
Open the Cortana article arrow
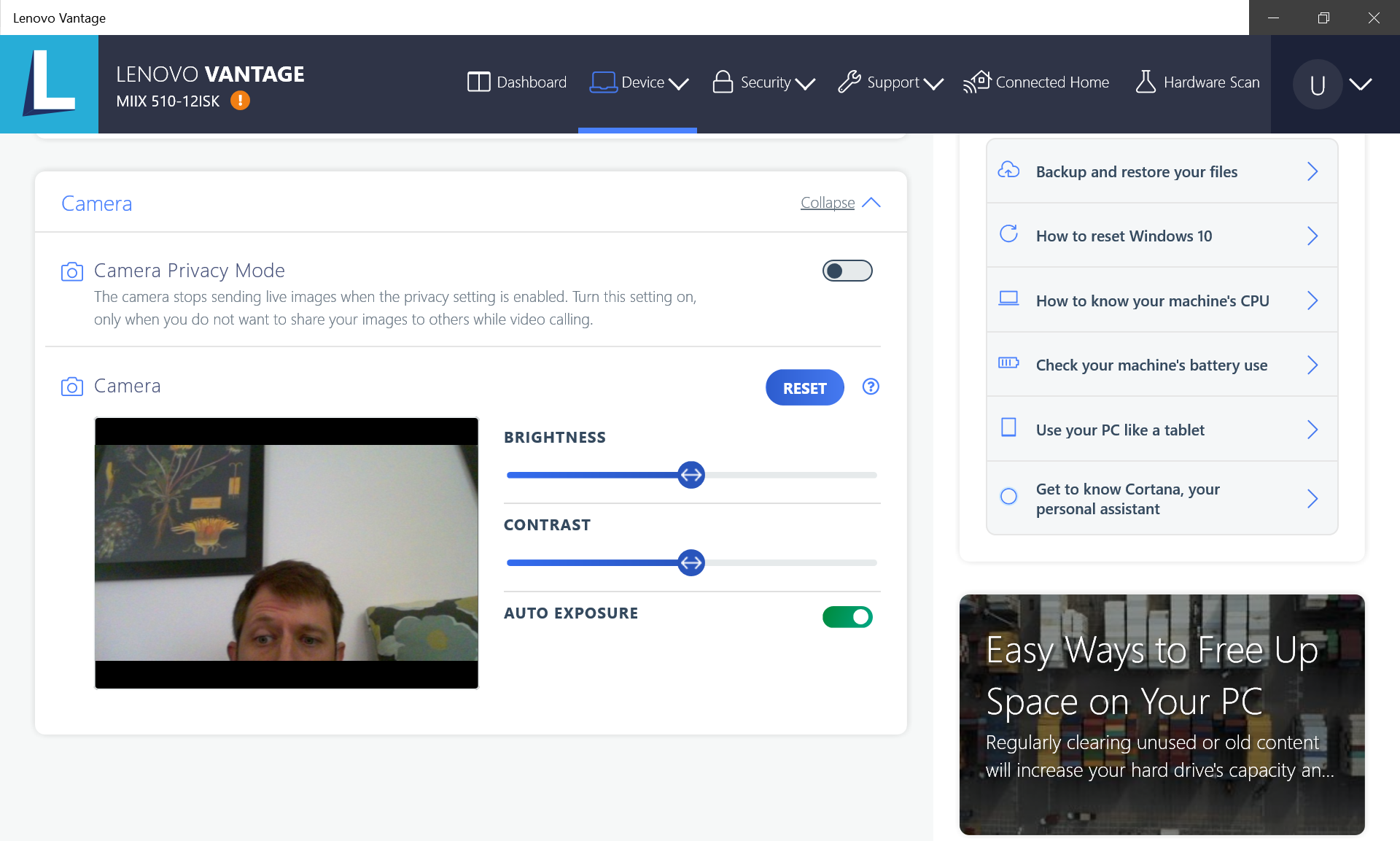coord(1312,498)
